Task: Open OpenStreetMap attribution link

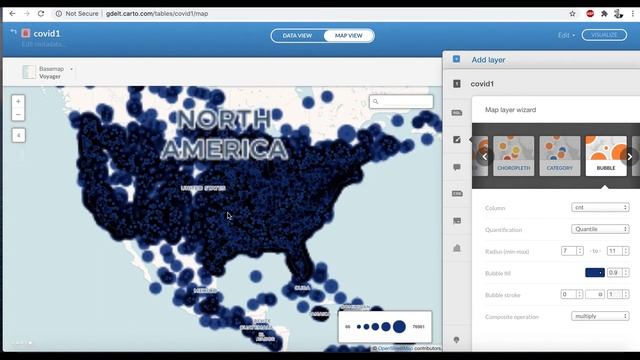Action: point(396,348)
